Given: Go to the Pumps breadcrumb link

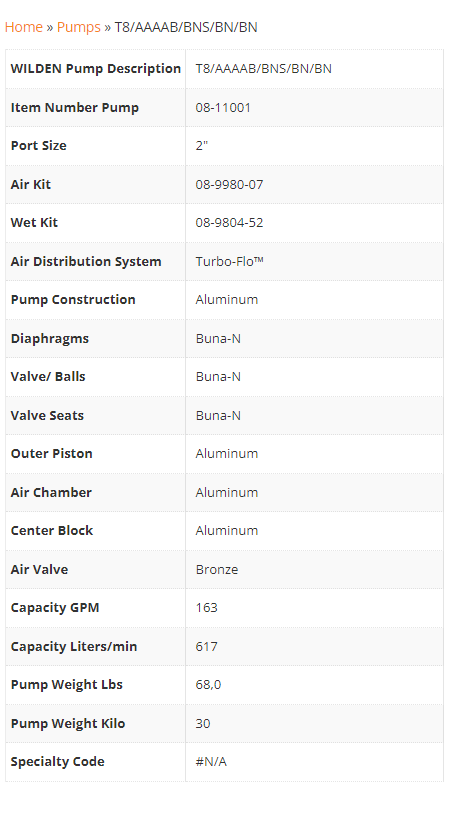Looking at the screenshot, I should (x=78, y=27).
